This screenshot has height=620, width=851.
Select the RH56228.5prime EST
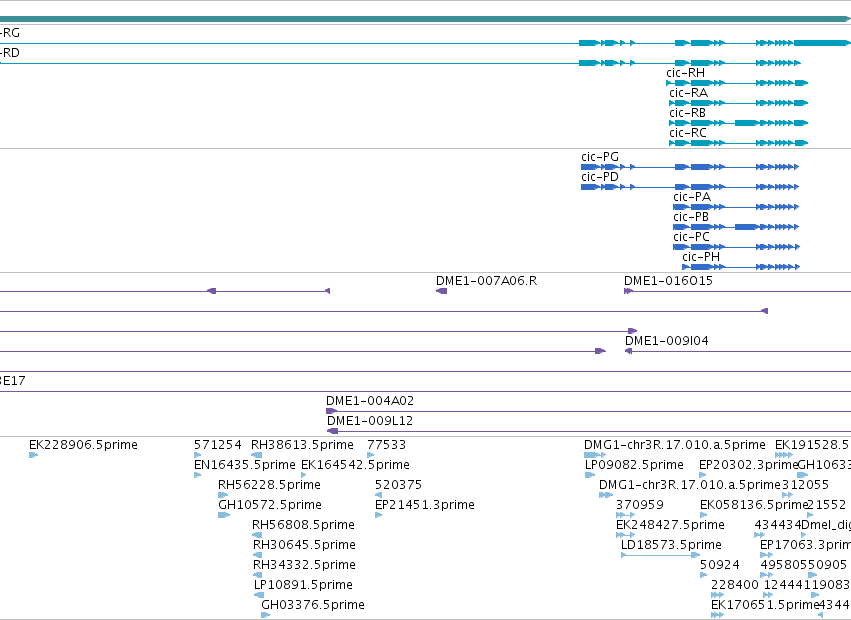tap(223, 495)
